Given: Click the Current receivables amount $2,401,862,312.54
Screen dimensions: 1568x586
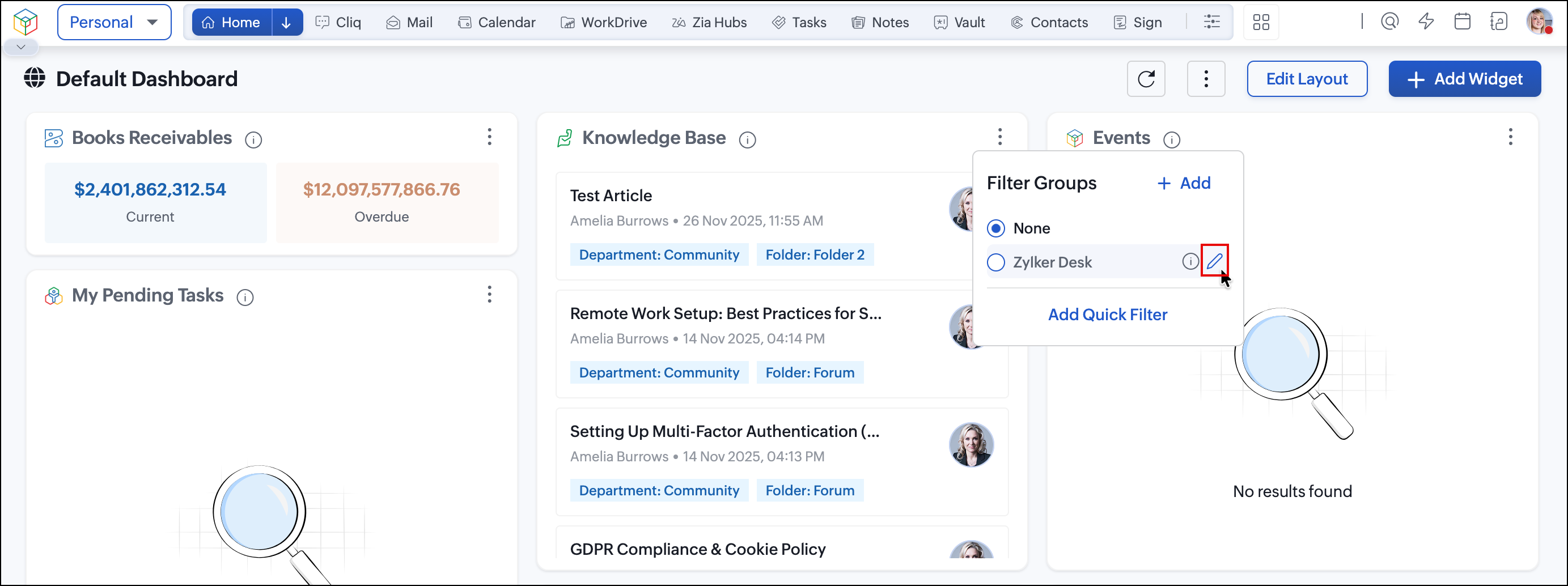Looking at the screenshot, I should 150,189.
